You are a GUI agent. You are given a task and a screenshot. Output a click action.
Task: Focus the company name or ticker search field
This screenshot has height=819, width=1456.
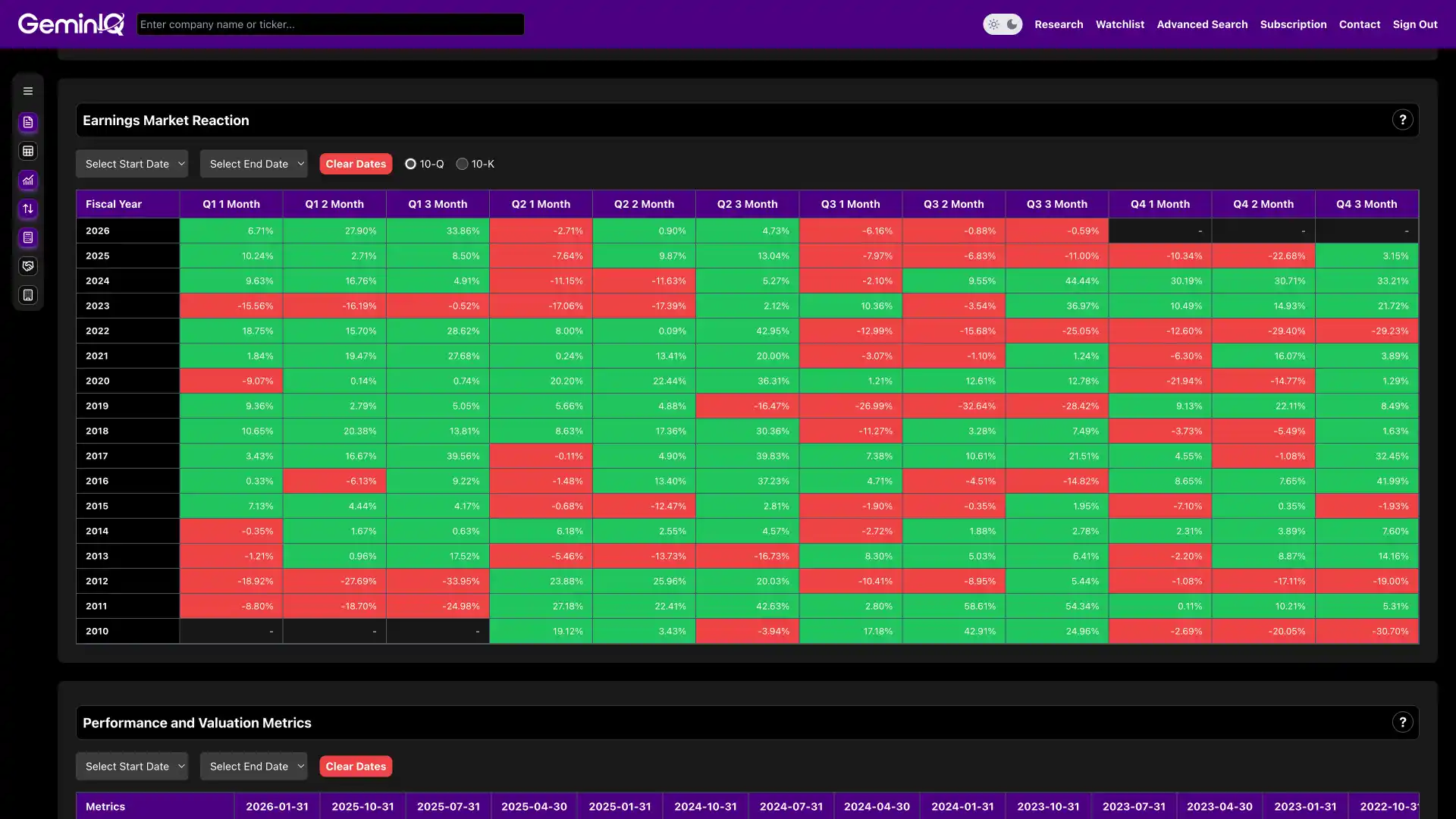(330, 24)
